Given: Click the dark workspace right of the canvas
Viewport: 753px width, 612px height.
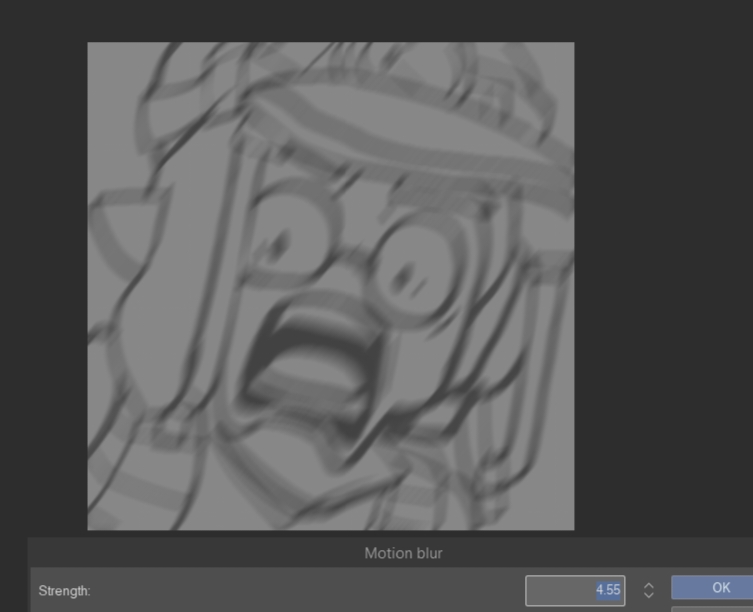Looking at the screenshot, I should pyautogui.click(x=660, y=280).
